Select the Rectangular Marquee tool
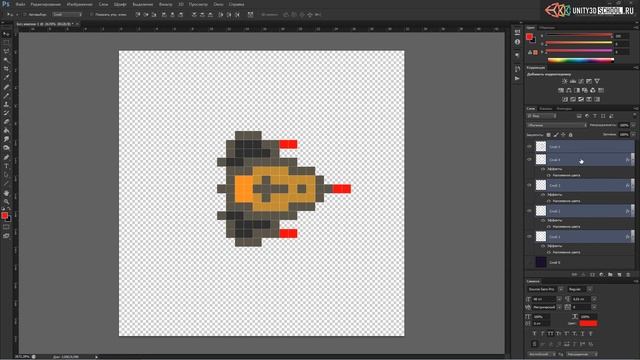The width and height of the screenshot is (640, 360). 6,43
